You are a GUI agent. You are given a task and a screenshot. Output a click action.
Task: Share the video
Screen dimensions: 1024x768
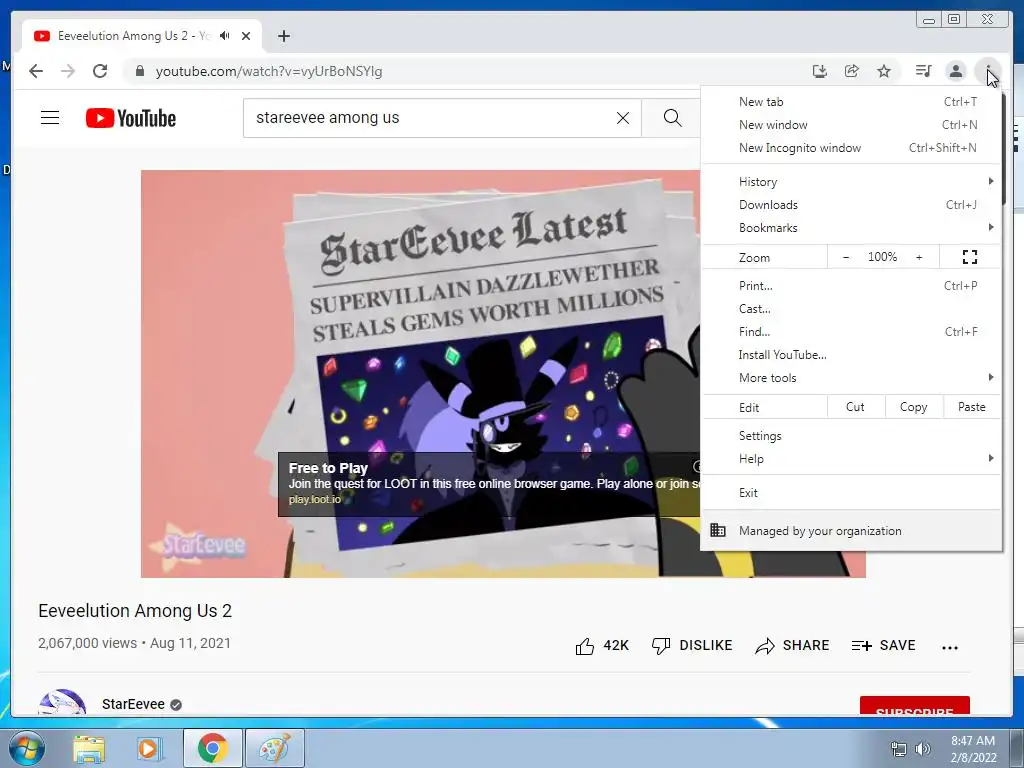point(792,646)
